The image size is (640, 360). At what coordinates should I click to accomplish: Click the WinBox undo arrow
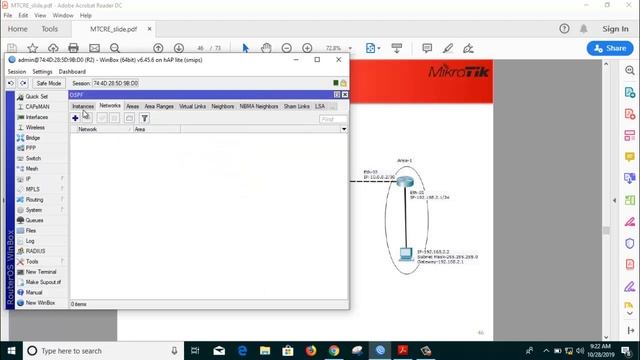[11, 83]
